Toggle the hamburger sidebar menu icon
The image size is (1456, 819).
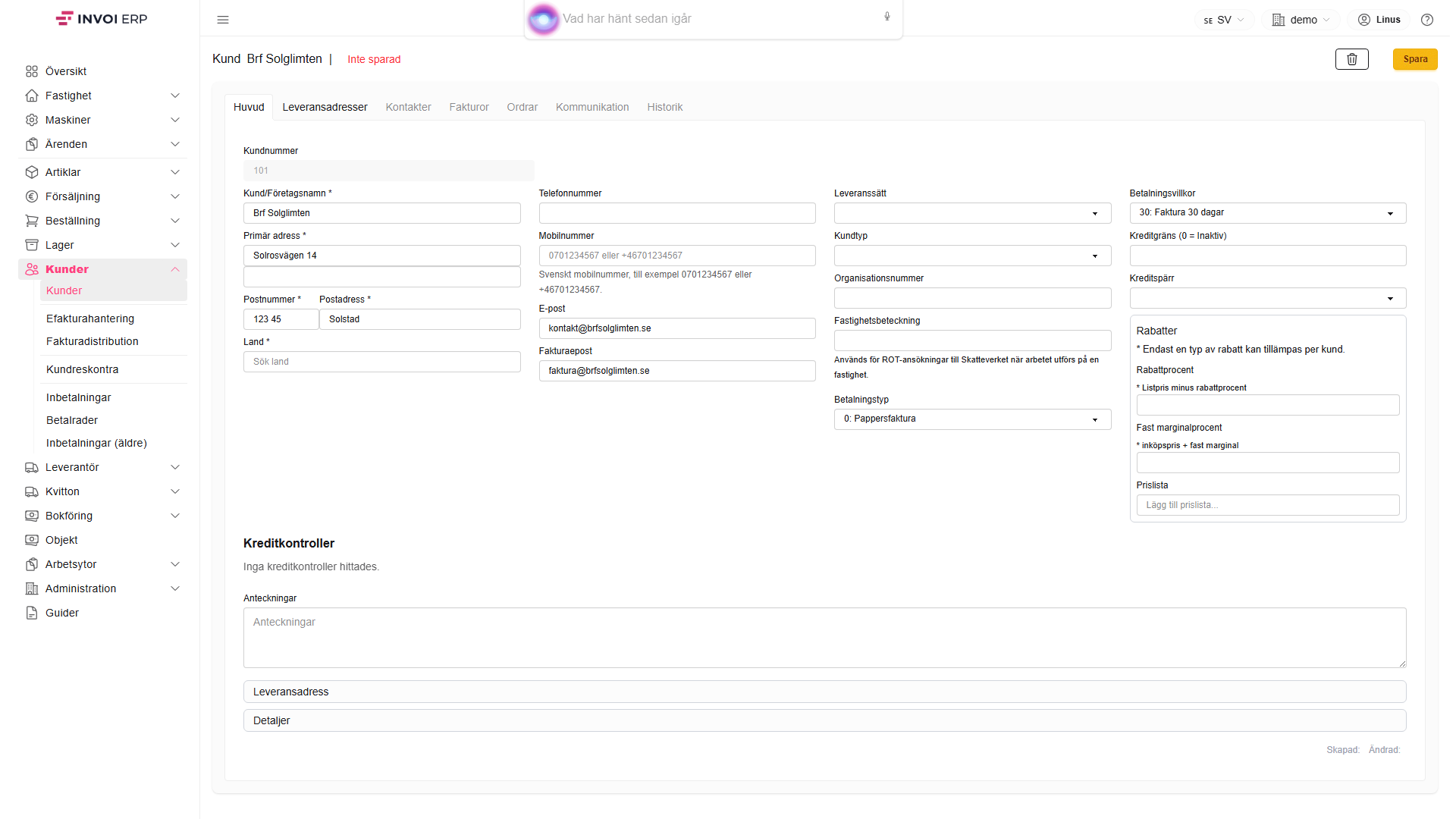point(223,20)
